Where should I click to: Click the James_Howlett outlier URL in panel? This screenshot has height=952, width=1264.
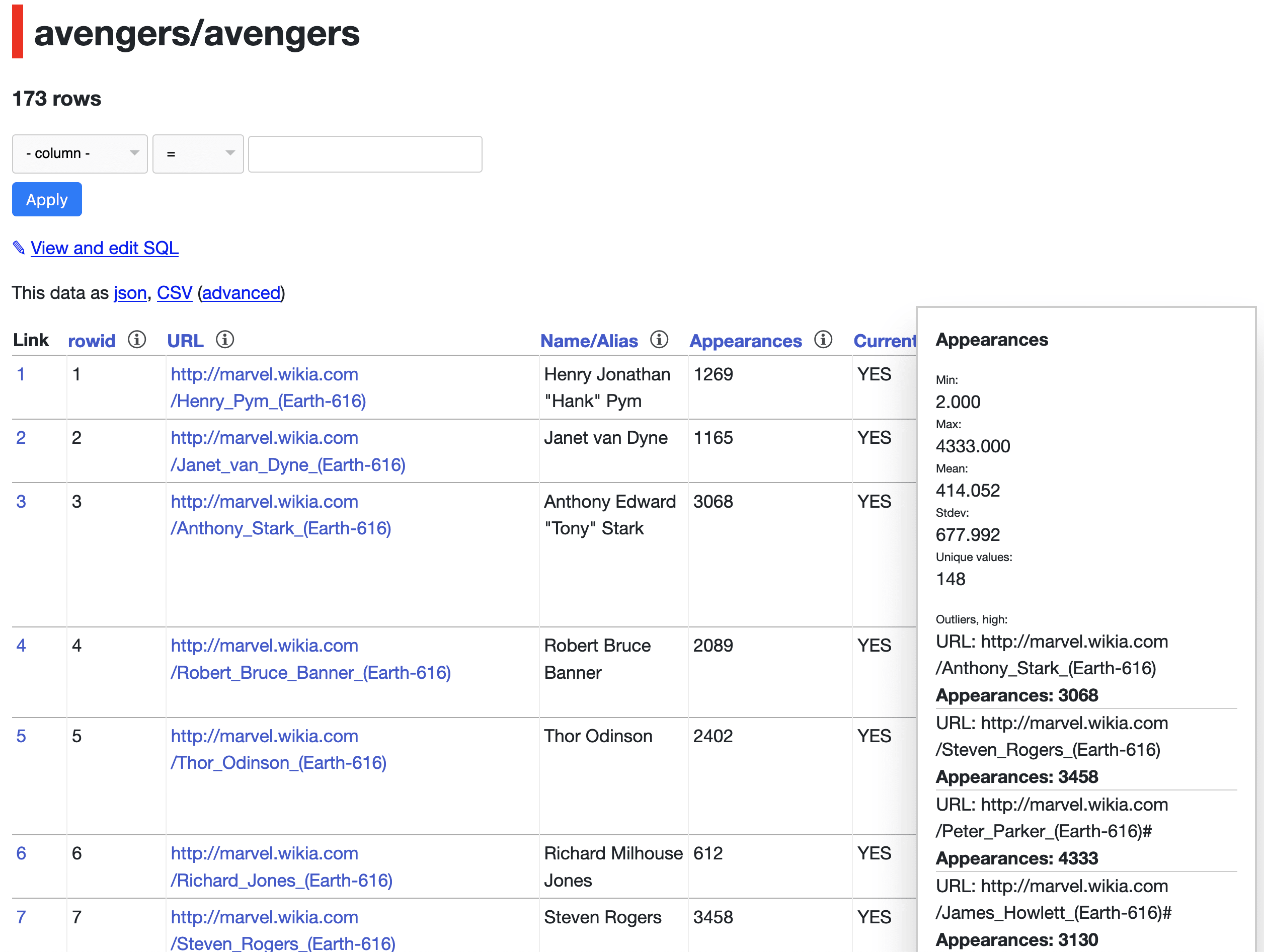(x=1053, y=899)
